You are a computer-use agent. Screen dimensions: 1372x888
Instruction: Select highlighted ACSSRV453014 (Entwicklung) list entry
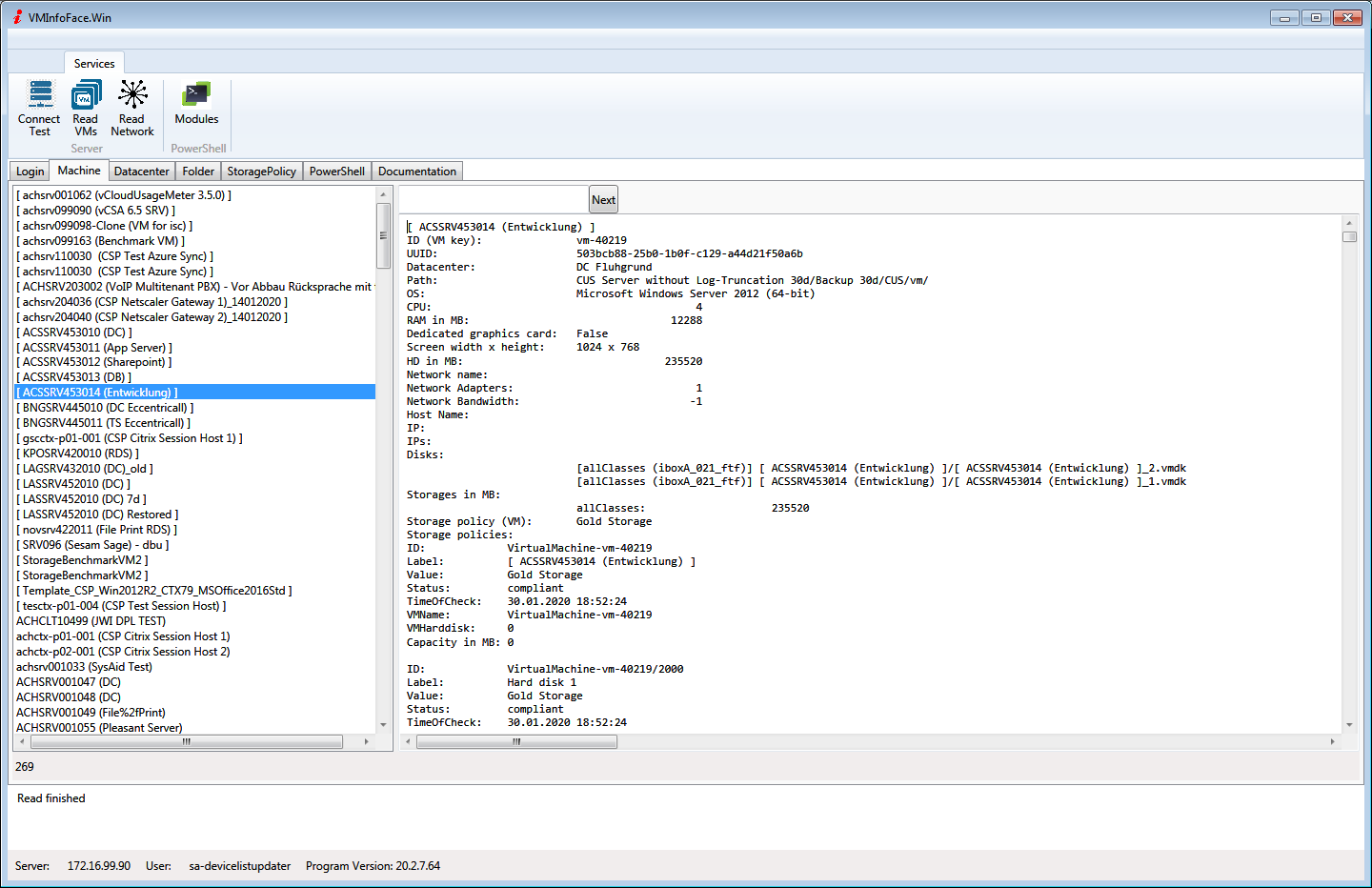[x=195, y=393]
